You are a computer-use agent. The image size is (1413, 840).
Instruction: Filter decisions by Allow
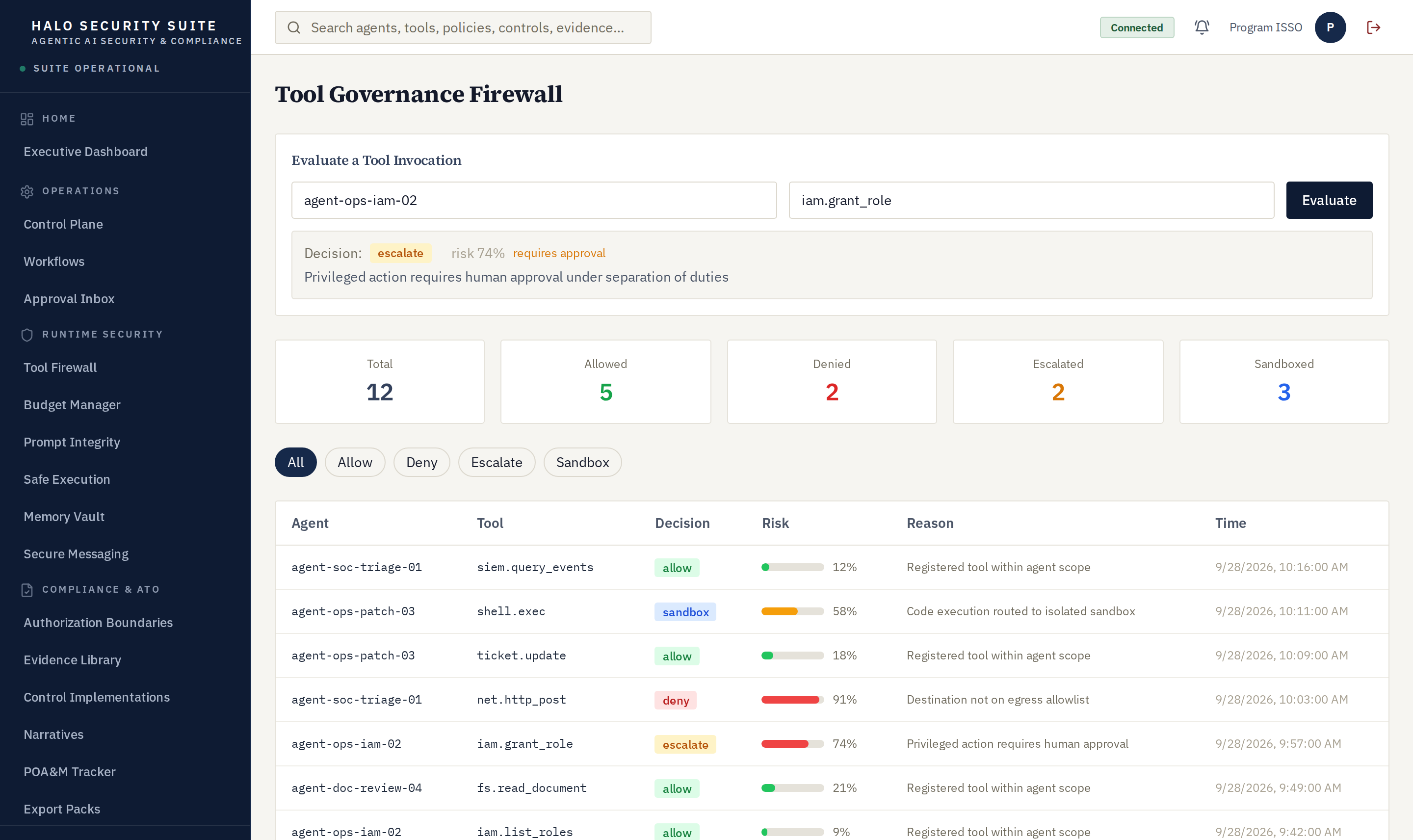(x=355, y=463)
